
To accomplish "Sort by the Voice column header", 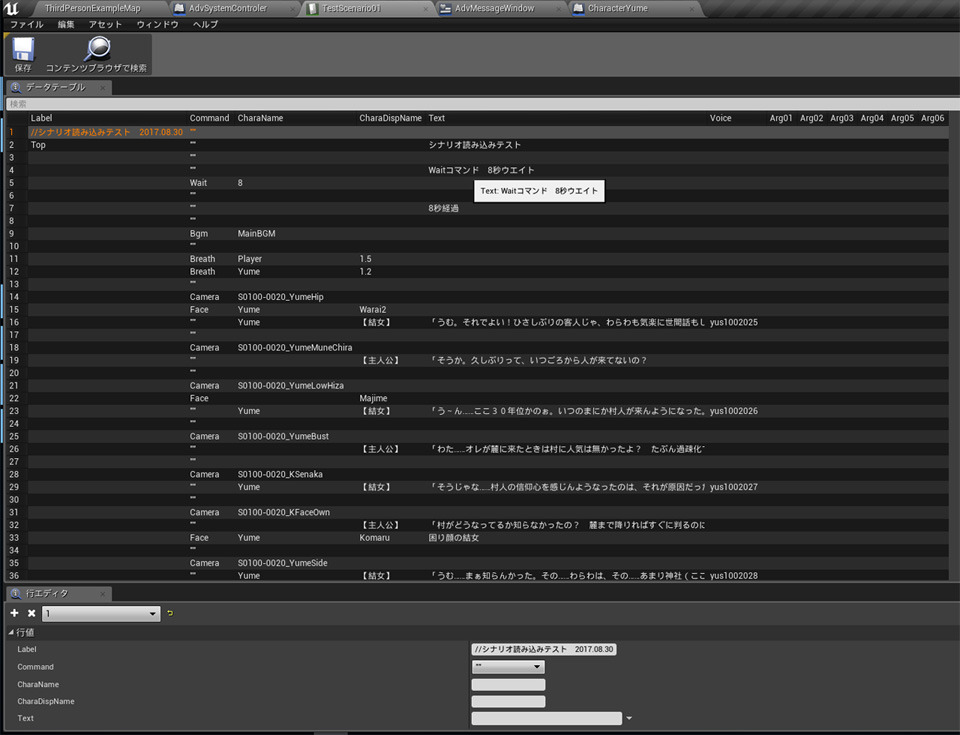I will click(721, 118).
